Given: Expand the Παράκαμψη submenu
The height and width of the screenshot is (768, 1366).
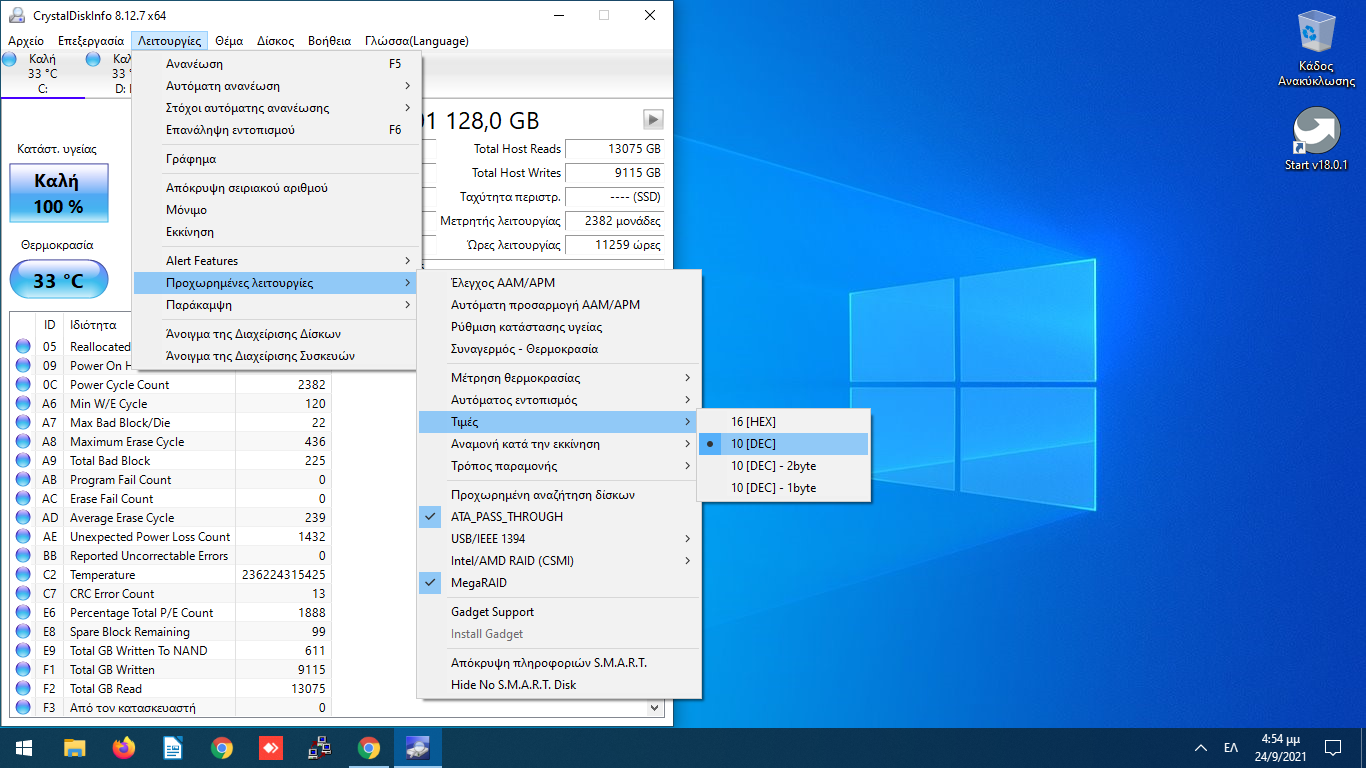Looking at the screenshot, I should tap(276, 305).
